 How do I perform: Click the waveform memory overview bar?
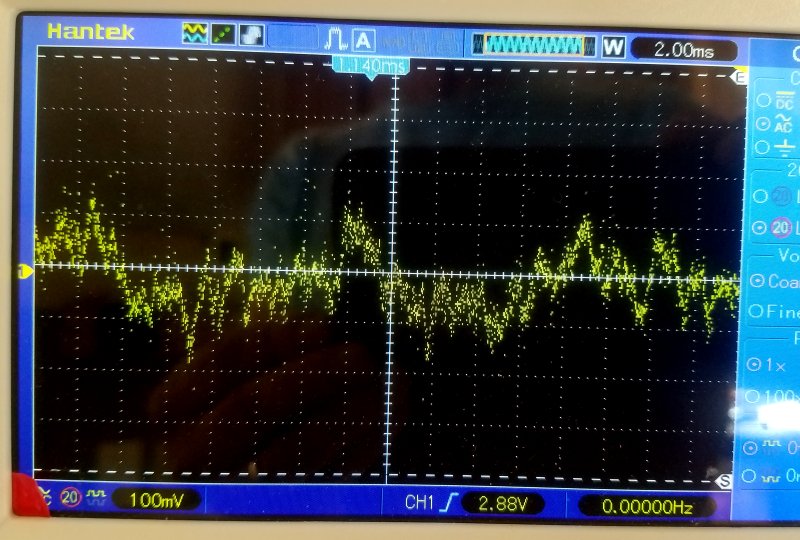point(528,45)
